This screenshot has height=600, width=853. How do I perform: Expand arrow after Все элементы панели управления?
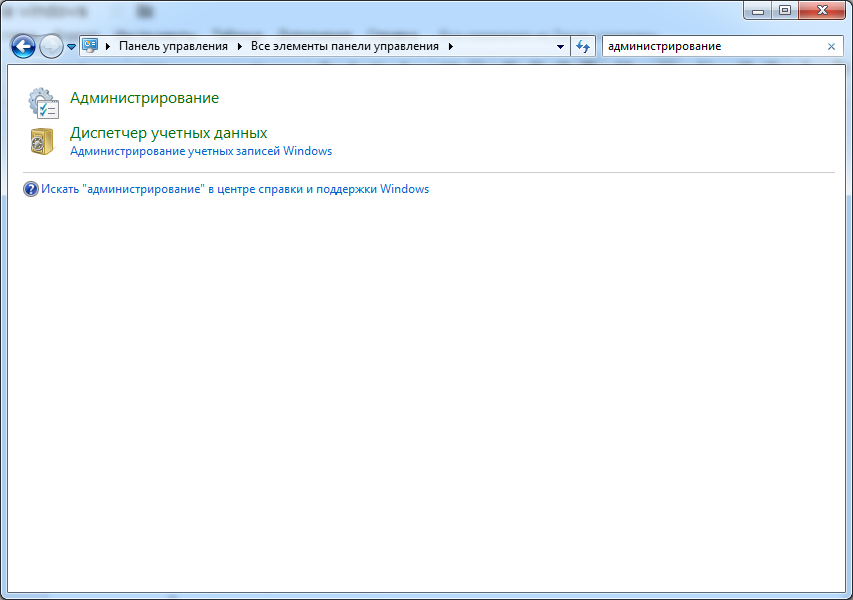click(451, 46)
